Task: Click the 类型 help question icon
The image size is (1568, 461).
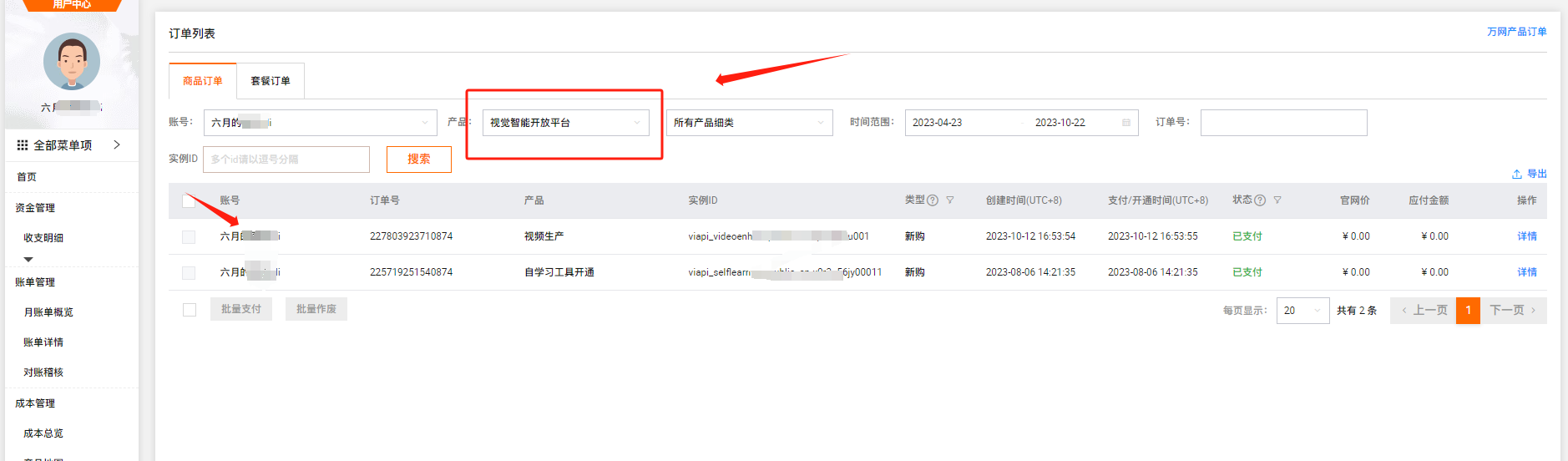Action: pos(933,200)
